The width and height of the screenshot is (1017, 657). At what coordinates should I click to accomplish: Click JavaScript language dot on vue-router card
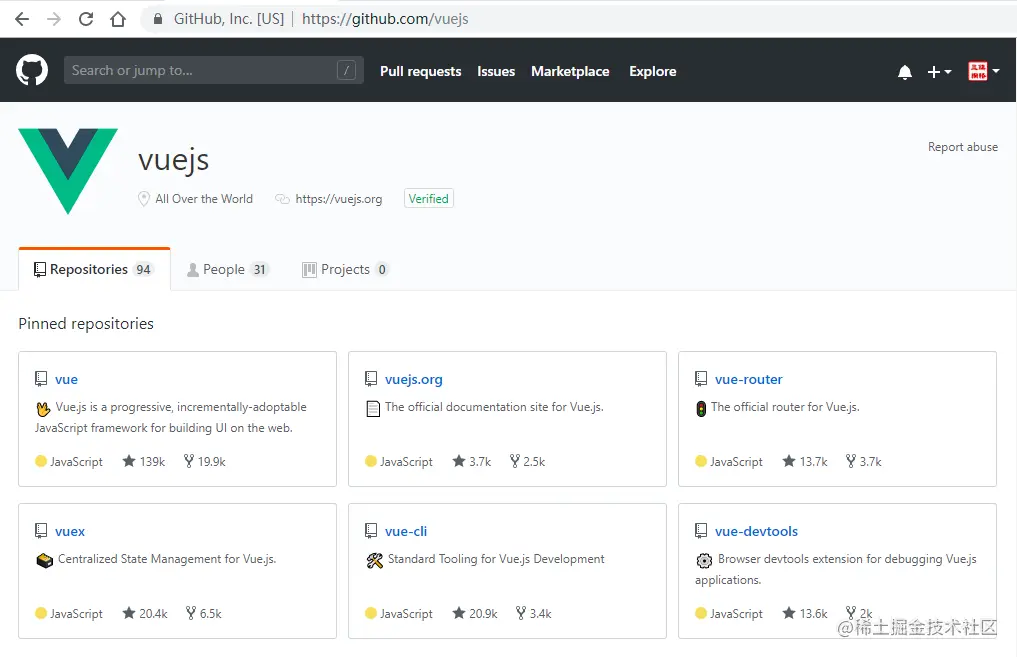coord(700,461)
